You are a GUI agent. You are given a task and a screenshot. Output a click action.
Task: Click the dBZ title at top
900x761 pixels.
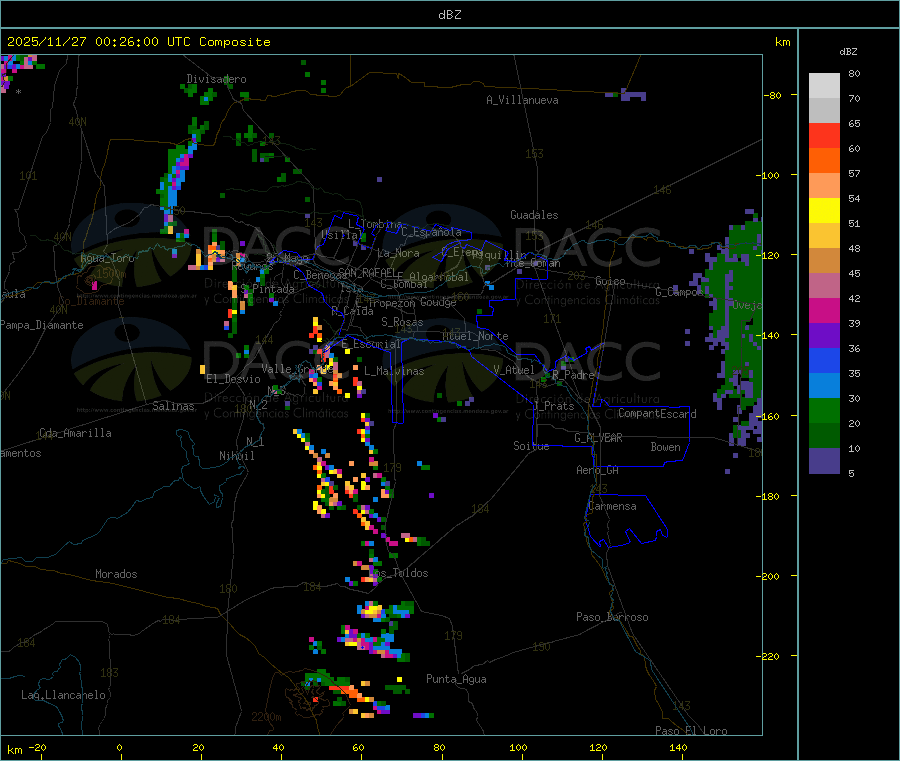(x=449, y=15)
